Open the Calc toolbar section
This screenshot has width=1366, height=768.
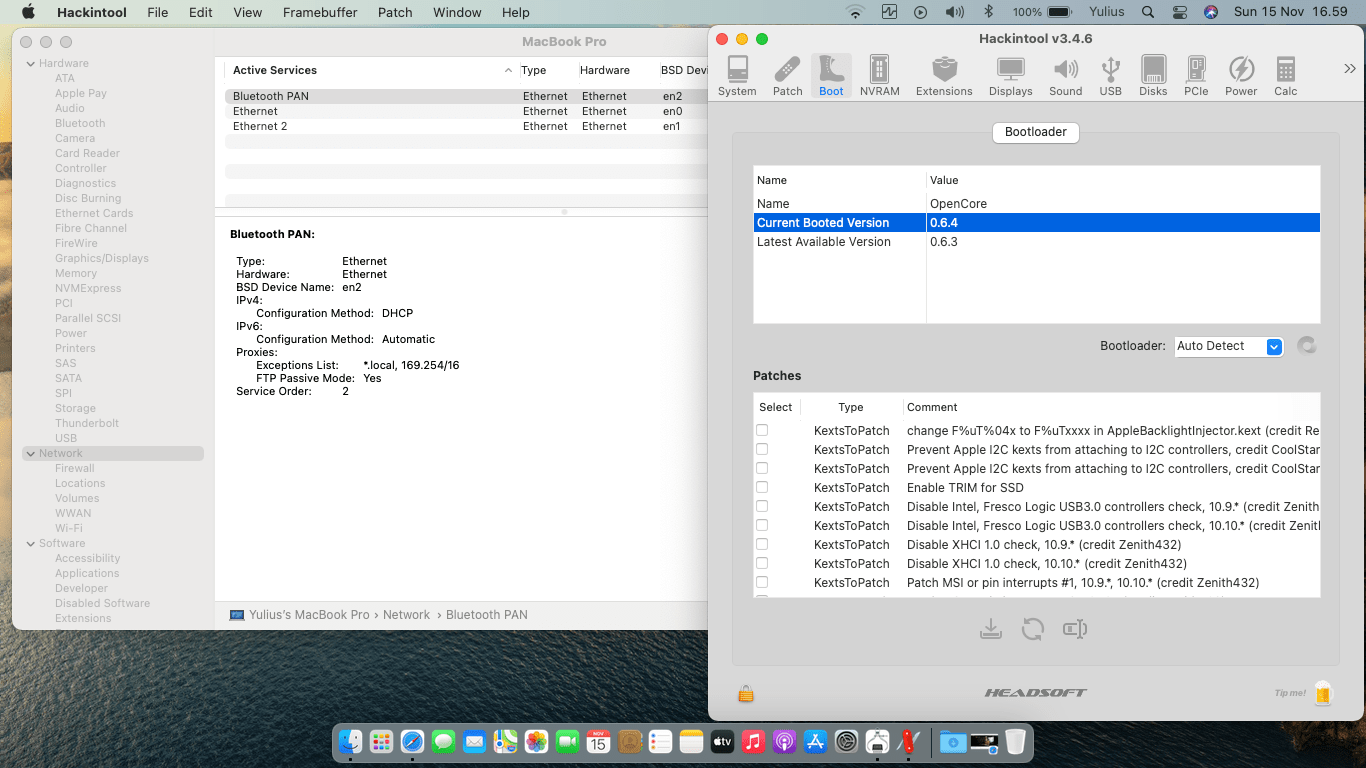coord(1285,76)
